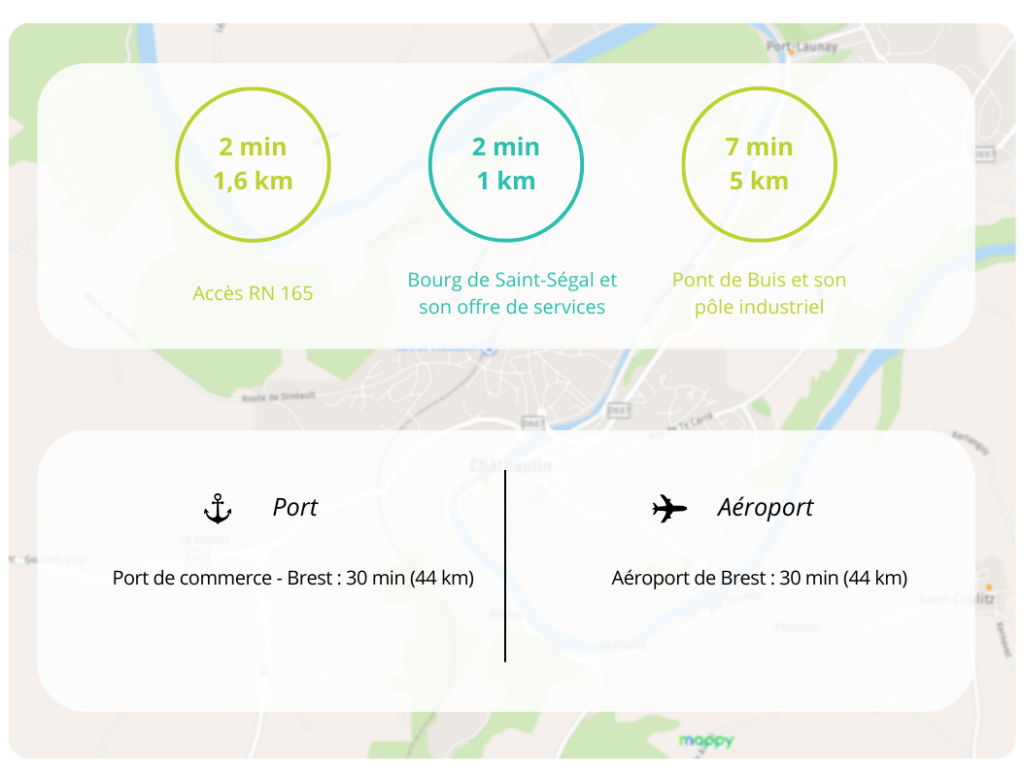The width and height of the screenshot is (1024, 772).
Task: Click the Bourg de Saint-Ségal caption
Action: (x=512, y=293)
